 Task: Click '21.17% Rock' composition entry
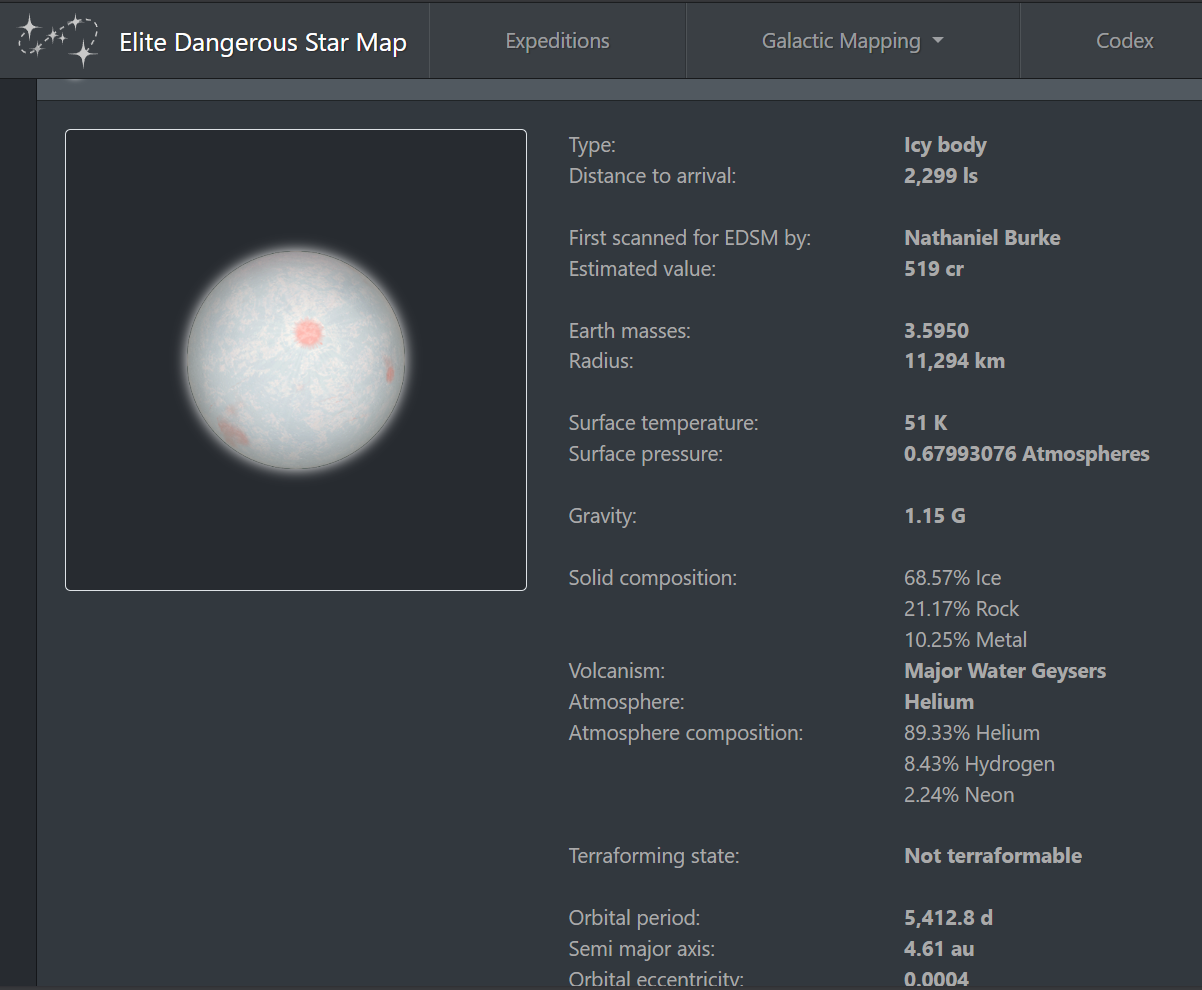point(962,609)
